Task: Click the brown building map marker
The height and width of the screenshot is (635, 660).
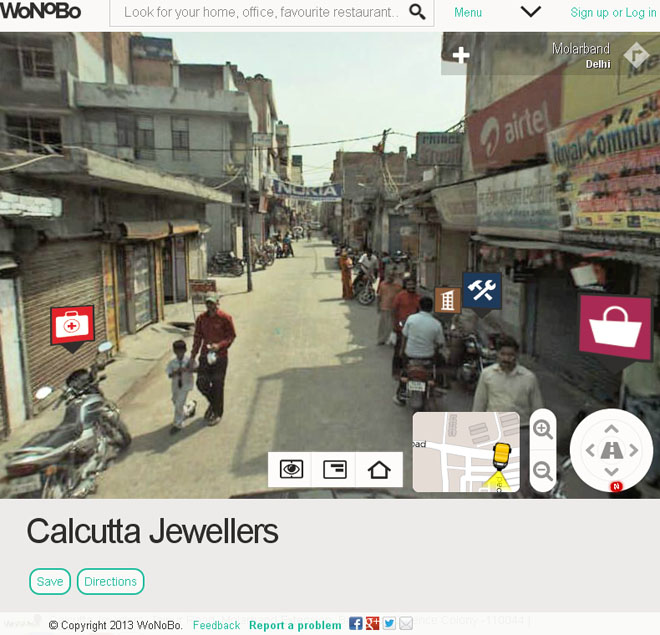Action: coord(447,299)
